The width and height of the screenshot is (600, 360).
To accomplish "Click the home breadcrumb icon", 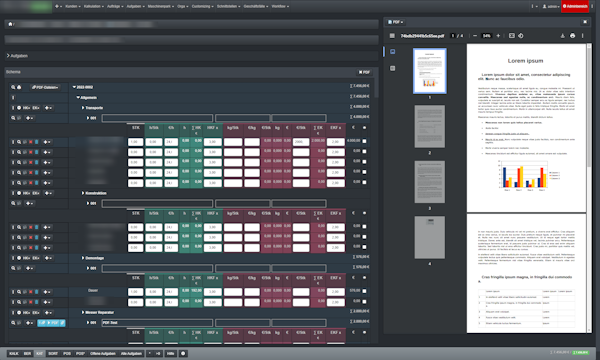I will 10,24.
